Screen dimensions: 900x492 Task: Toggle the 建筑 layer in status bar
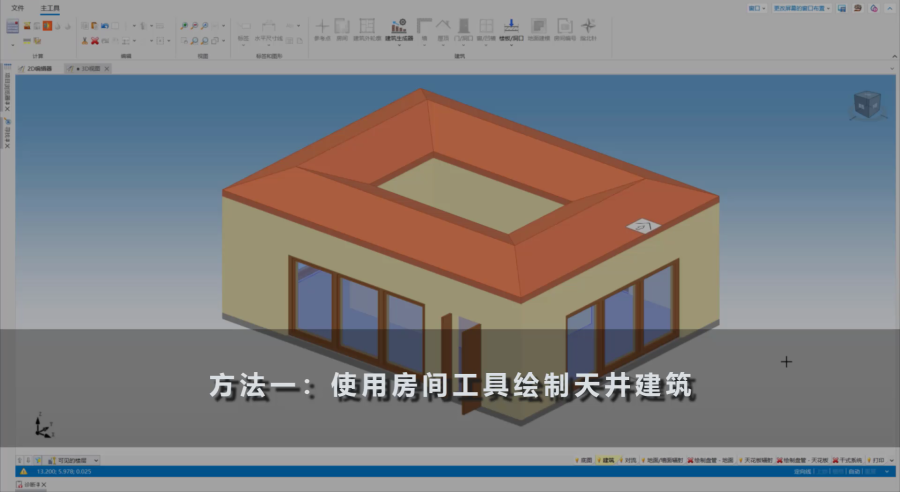click(x=604, y=460)
